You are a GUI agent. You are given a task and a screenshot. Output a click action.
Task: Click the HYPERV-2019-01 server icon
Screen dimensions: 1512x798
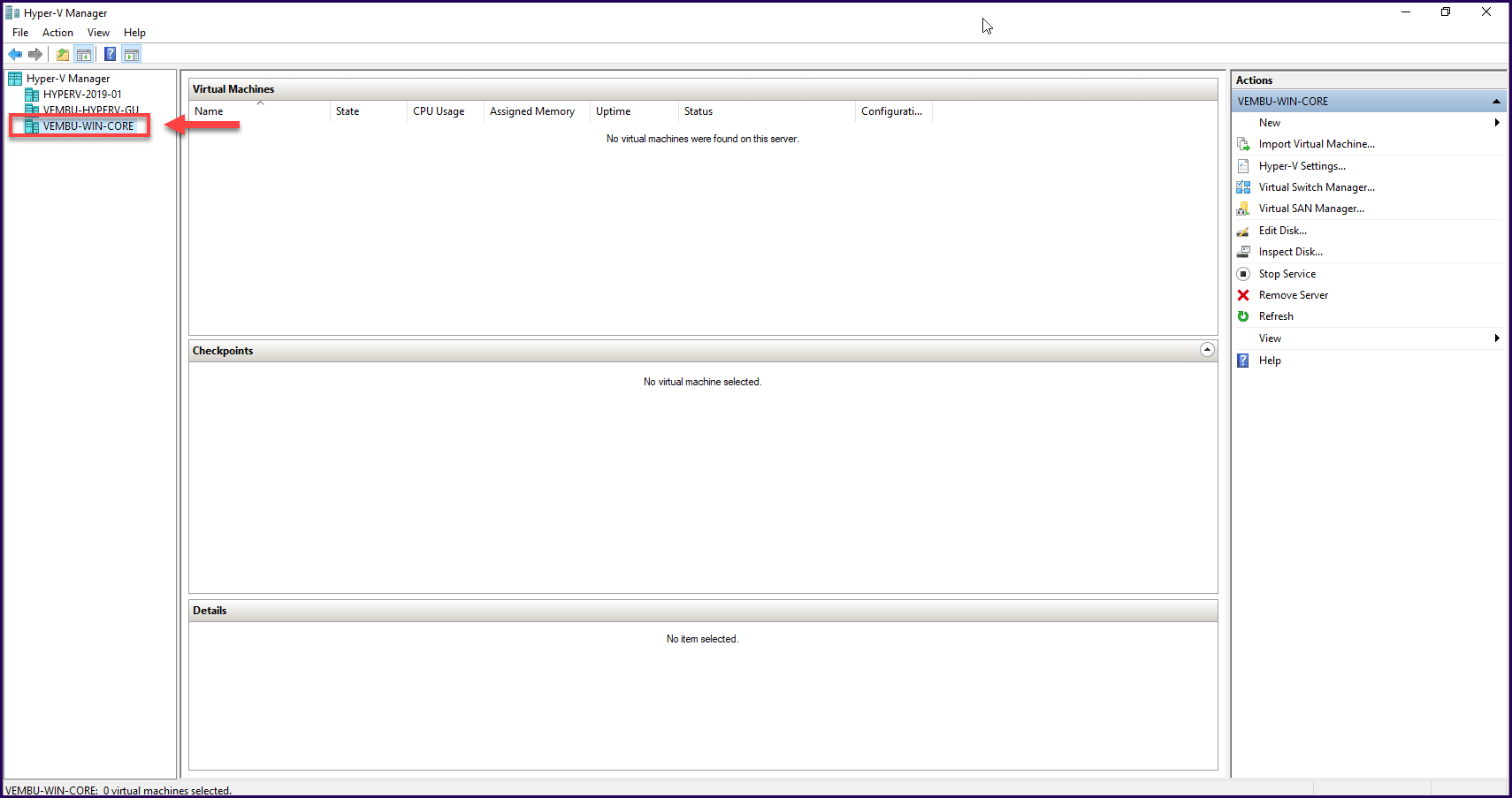32,95
